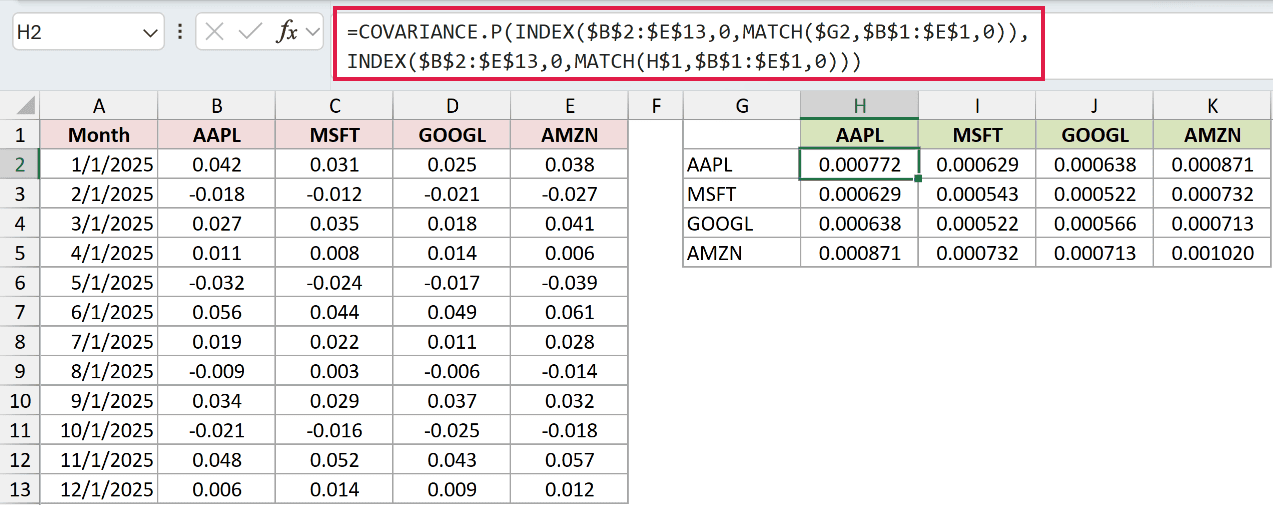Click the MSFT row label in column G
The image size is (1273, 505).
741,194
